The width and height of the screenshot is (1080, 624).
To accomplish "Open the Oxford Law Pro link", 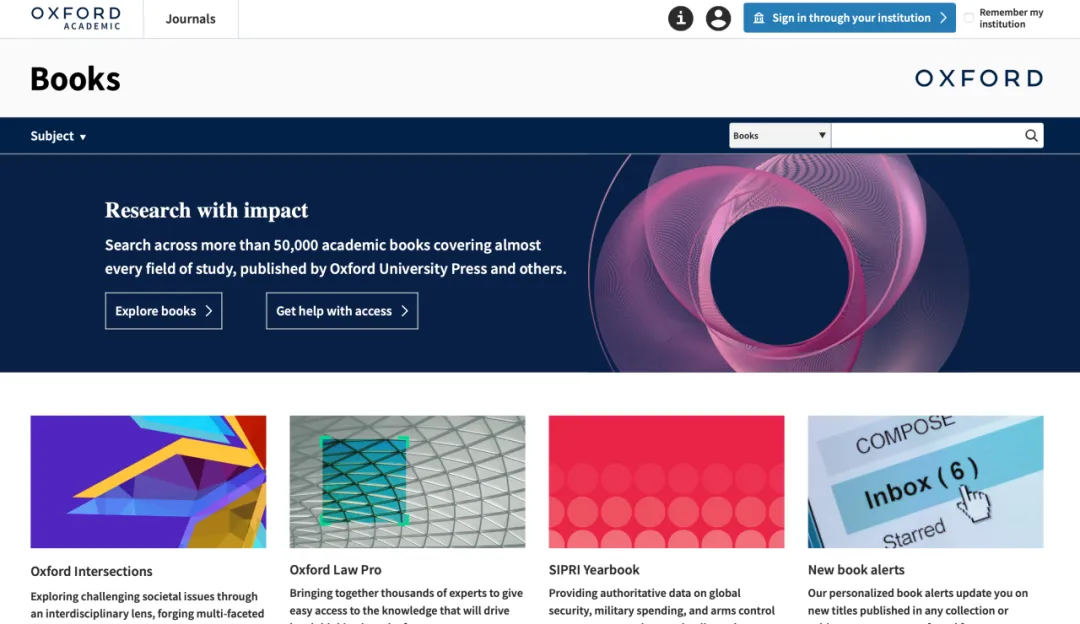I will (335, 570).
